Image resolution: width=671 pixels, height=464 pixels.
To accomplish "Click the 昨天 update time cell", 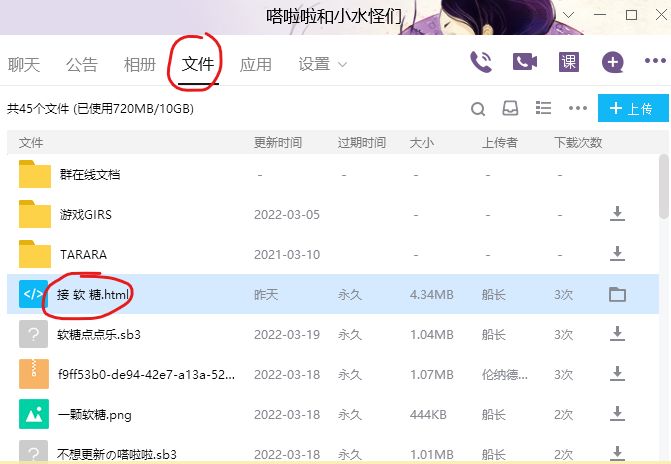I will click(266, 294).
